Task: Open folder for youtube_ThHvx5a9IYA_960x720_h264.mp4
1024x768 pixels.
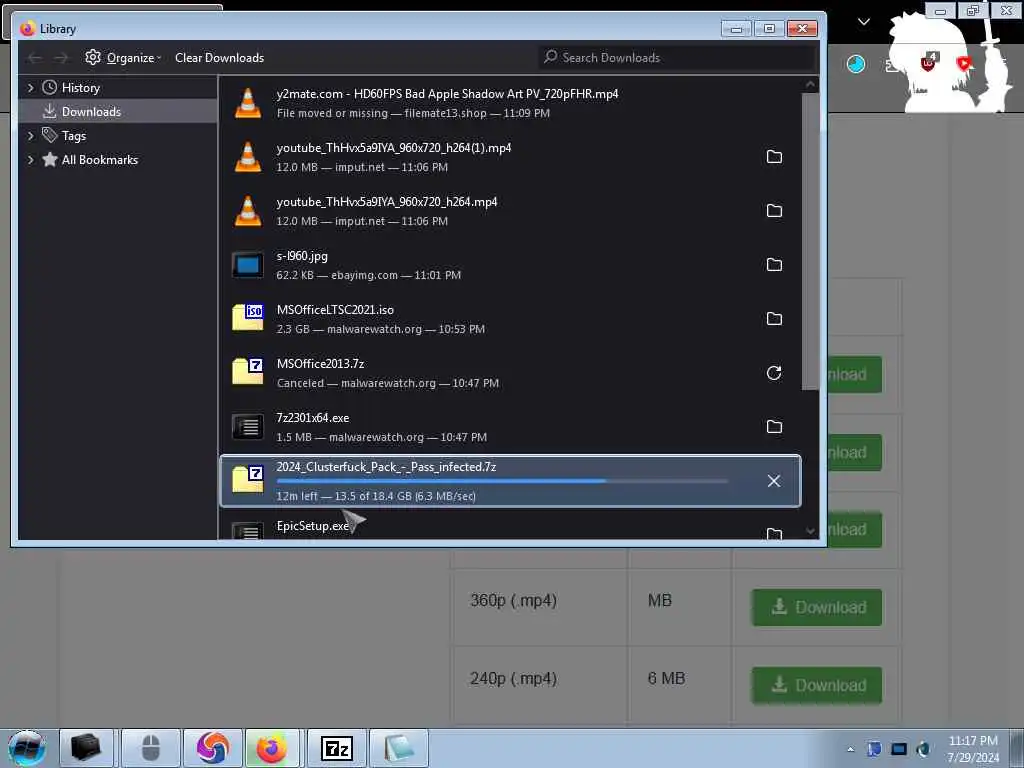Action: (x=774, y=211)
